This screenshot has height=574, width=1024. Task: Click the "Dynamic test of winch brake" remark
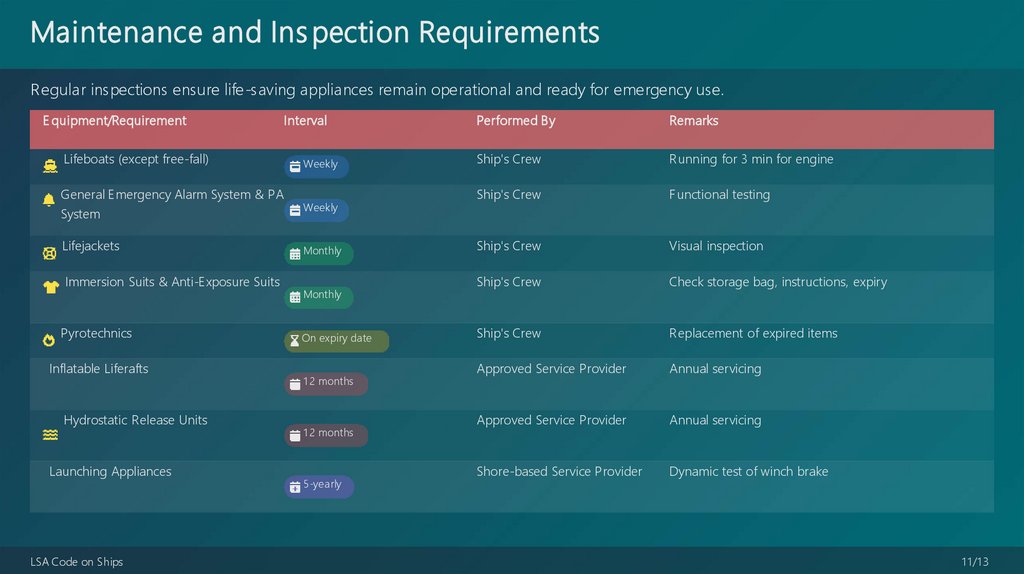[x=748, y=472]
